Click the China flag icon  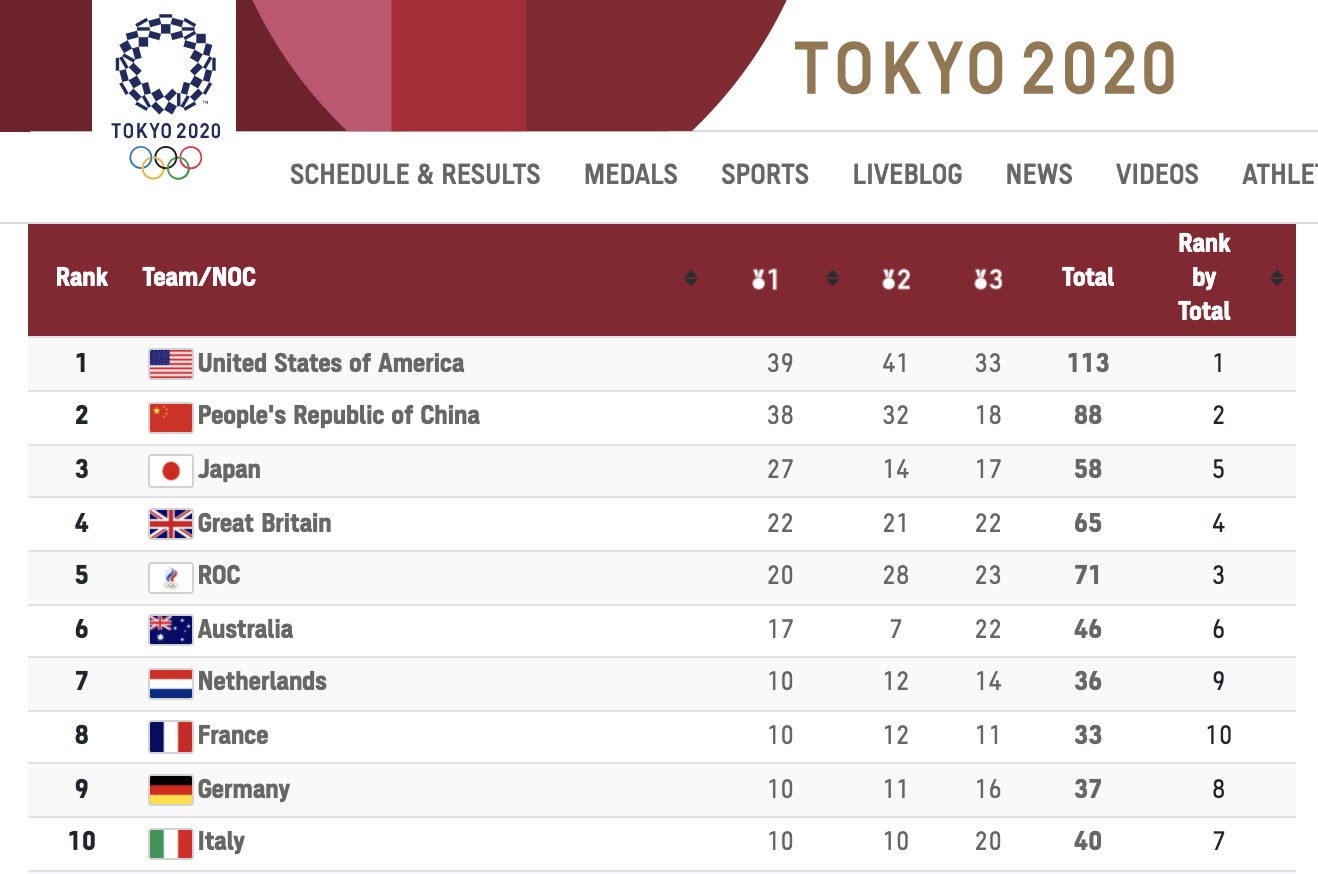coord(171,417)
